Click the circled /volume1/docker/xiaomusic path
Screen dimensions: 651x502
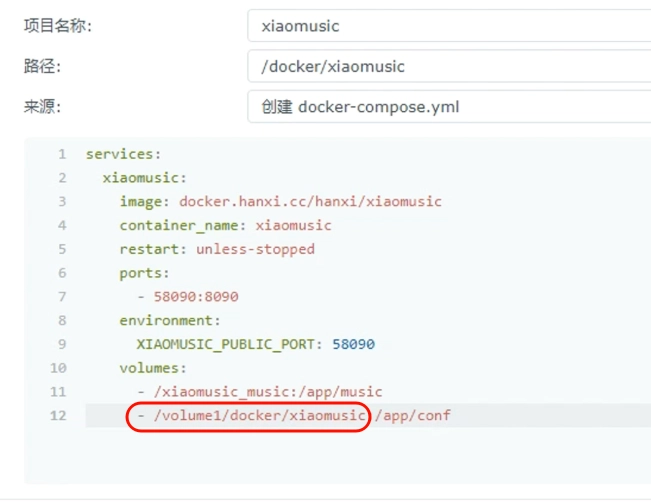coord(259,415)
